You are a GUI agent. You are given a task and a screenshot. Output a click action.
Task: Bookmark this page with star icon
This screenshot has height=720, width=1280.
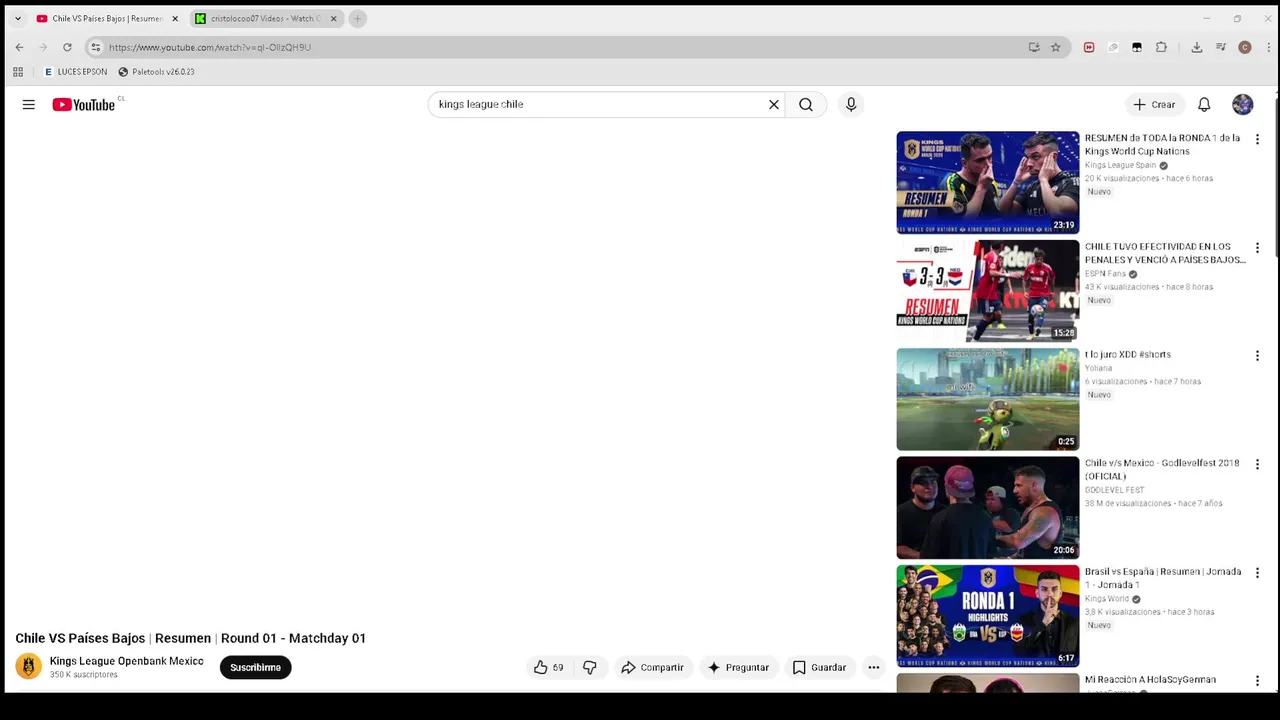[x=1055, y=47]
